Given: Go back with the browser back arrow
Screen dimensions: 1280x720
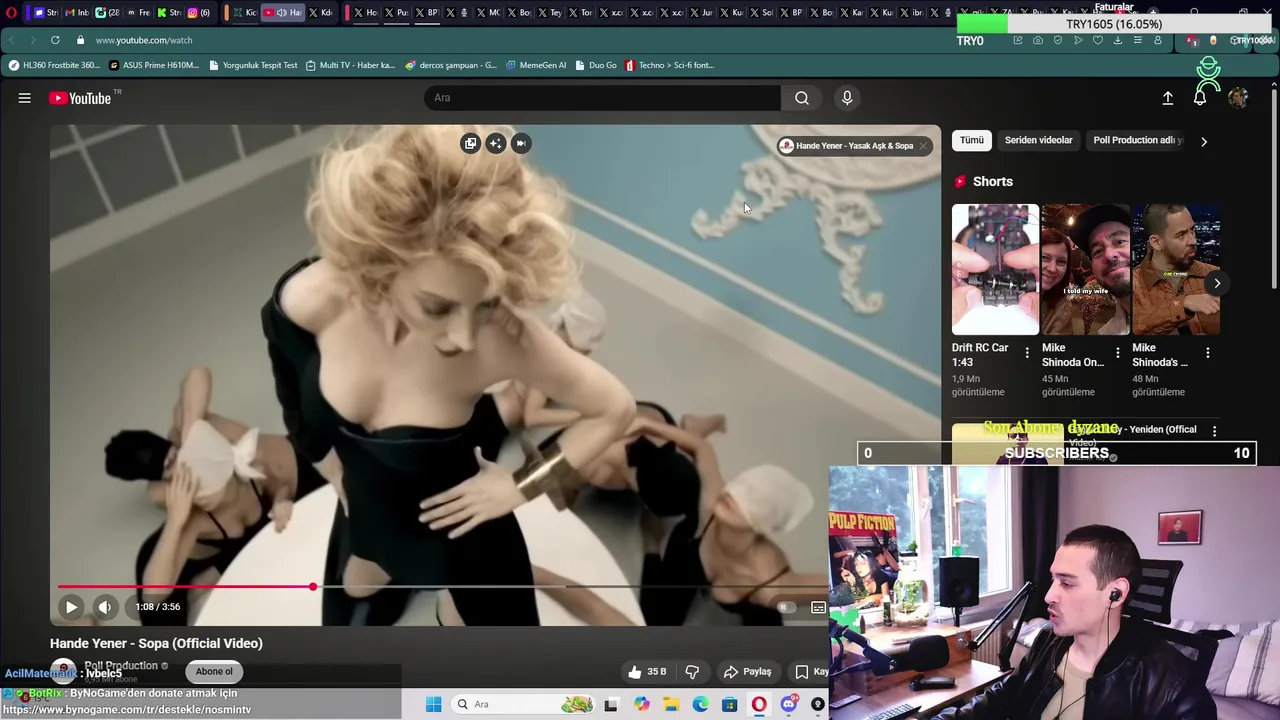Looking at the screenshot, I should 11,40.
